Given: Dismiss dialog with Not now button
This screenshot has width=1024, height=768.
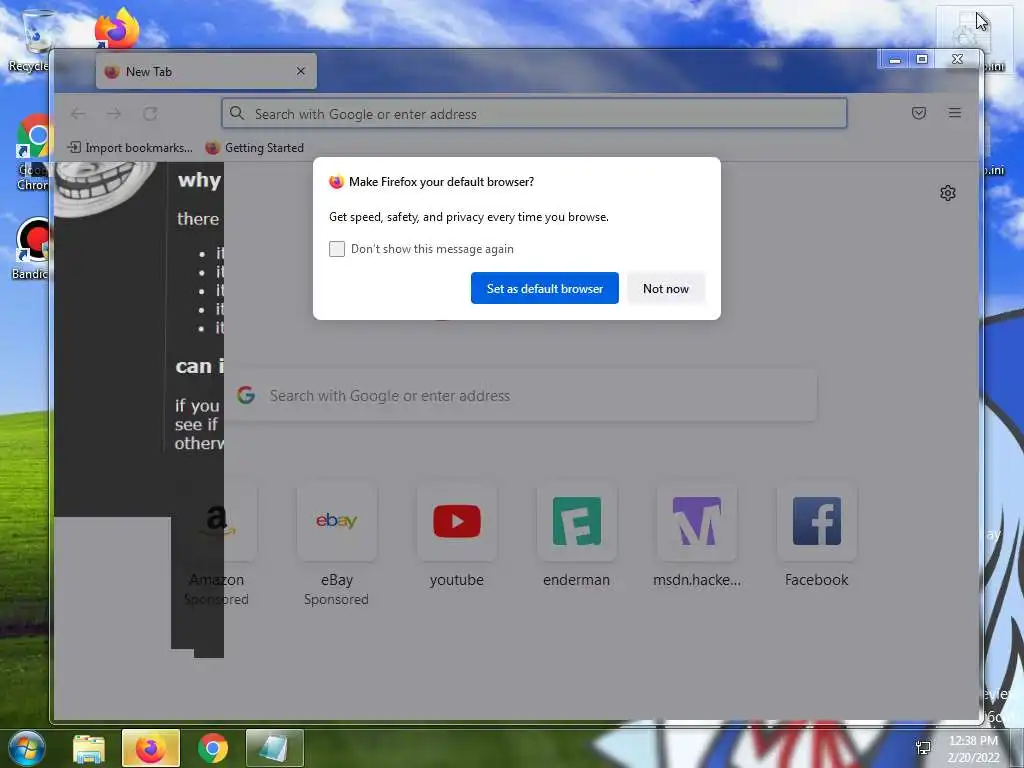Looking at the screenshot, I should 665,288.
